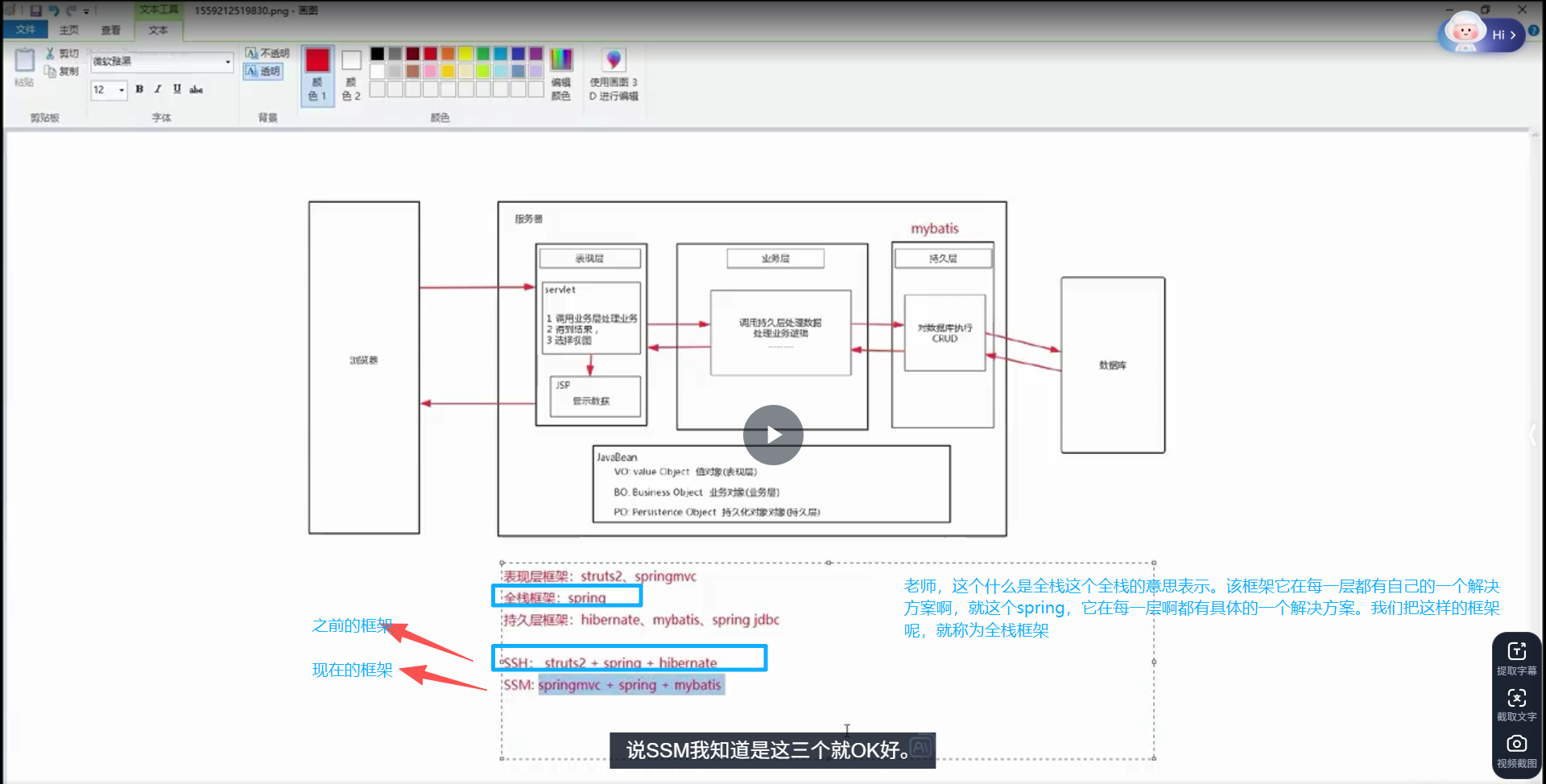Pick the white color swatch
The height and width of the screenshot is (784, 1546).
(377, 71)
